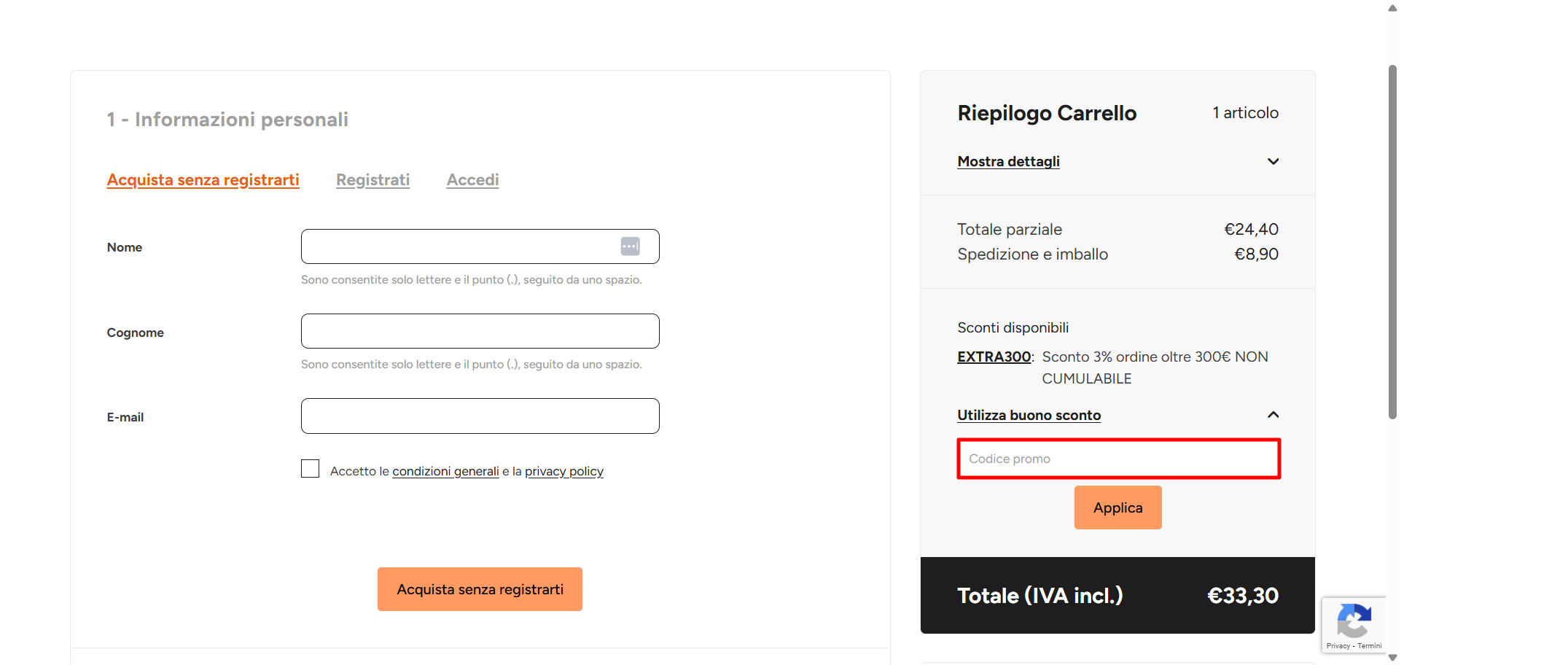Screen dimensions: 1568x665
Task: Switch to the Registrati tab
Action: pos(373,179)
